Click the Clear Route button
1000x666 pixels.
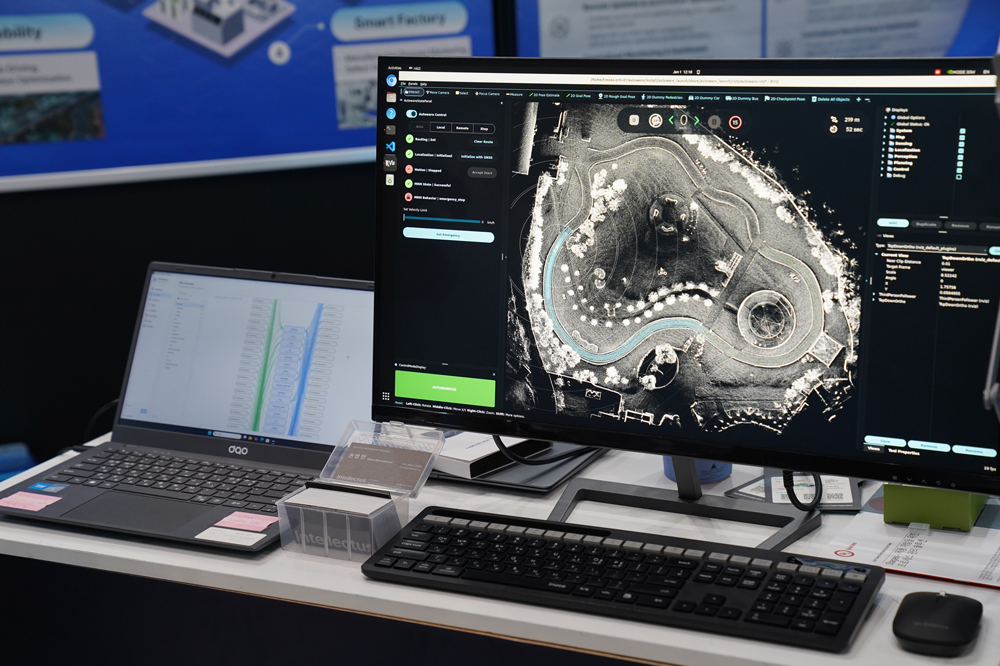483,142
